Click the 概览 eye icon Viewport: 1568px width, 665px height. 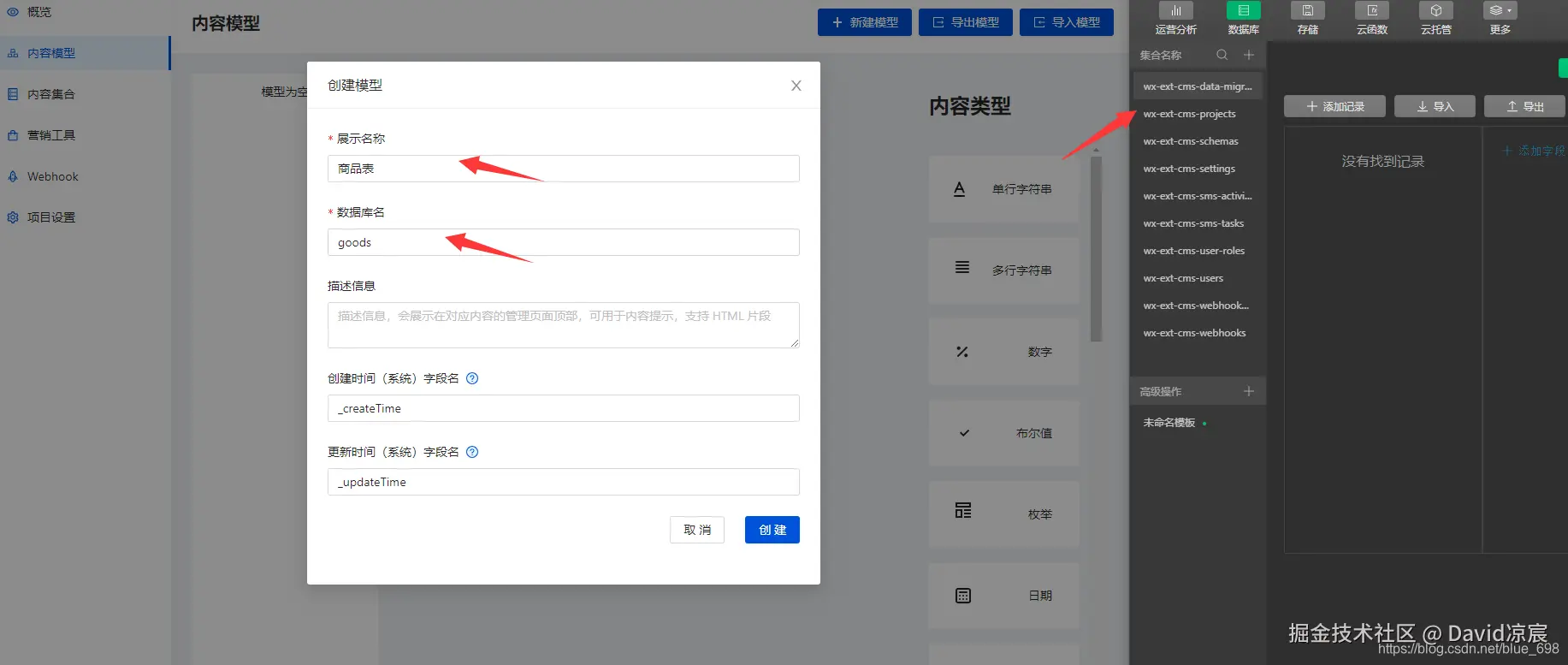pos(13,12)
